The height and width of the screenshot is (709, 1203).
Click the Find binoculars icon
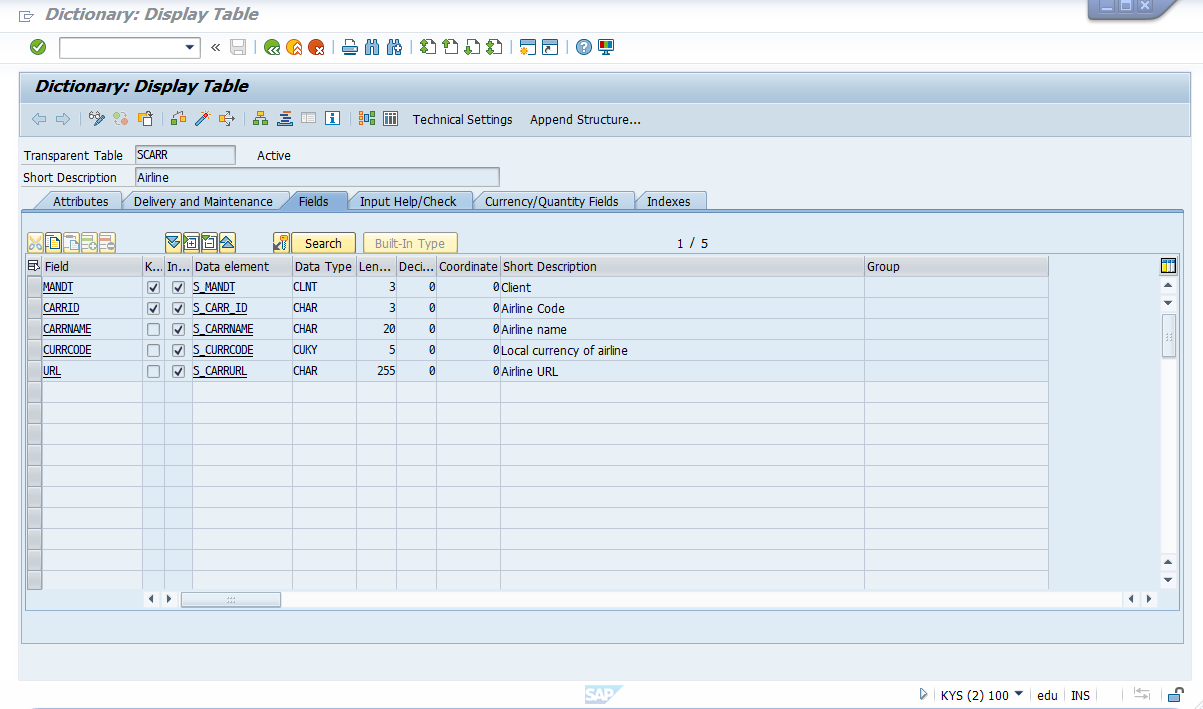(x=372, y=47)
